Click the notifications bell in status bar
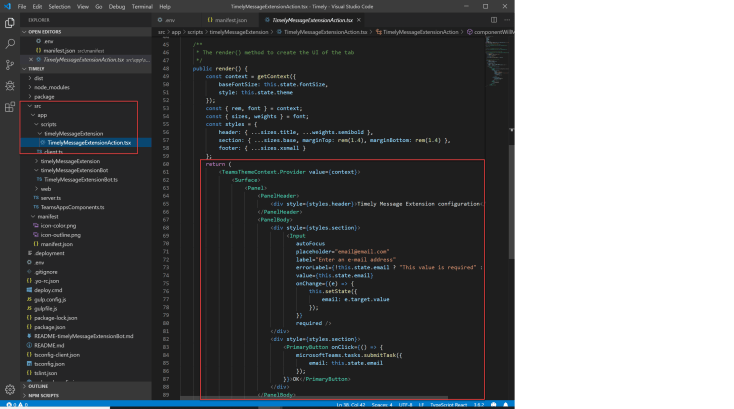 (x=506, y=405)
